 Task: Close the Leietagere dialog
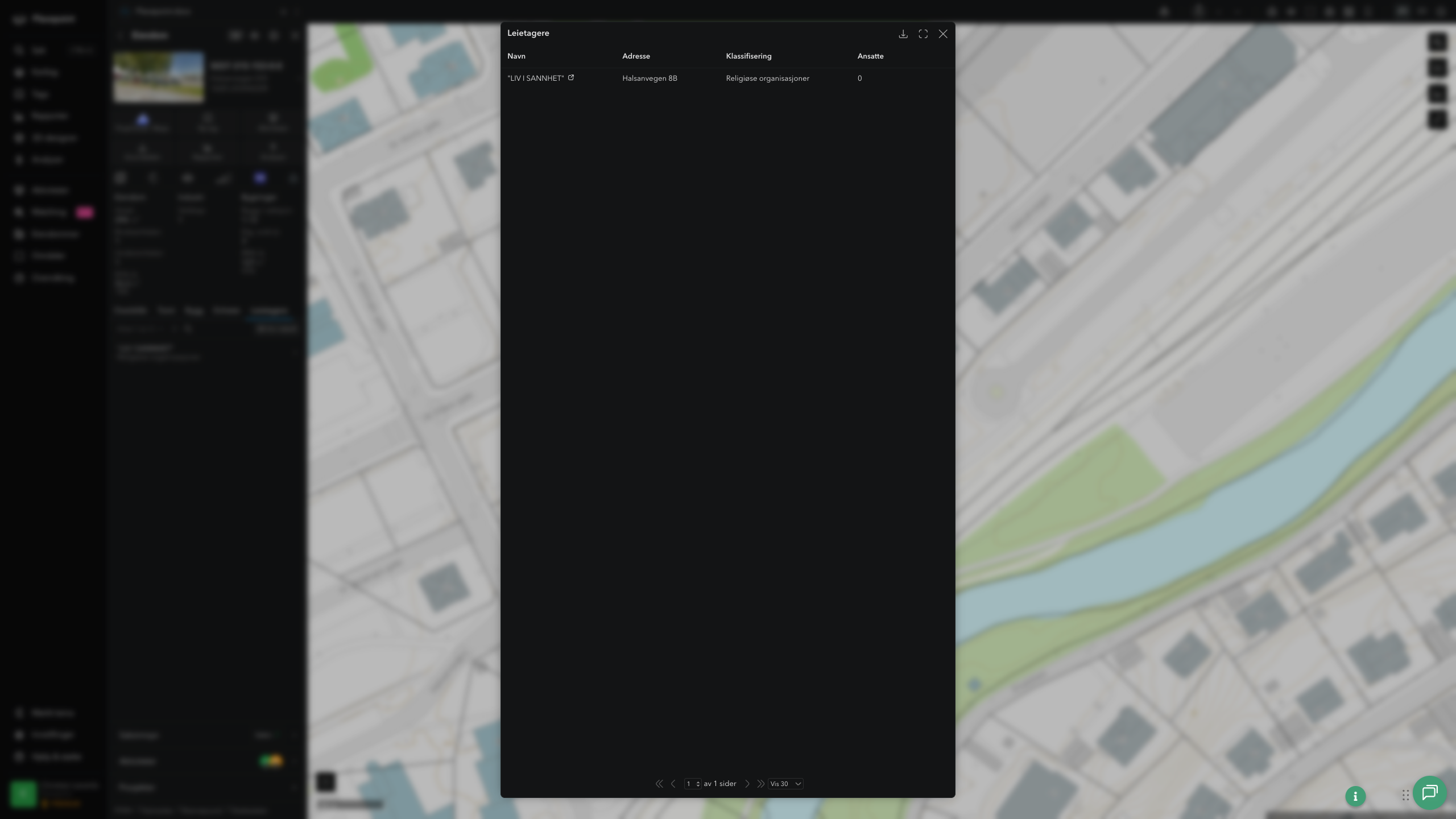[x=943, y=34]
